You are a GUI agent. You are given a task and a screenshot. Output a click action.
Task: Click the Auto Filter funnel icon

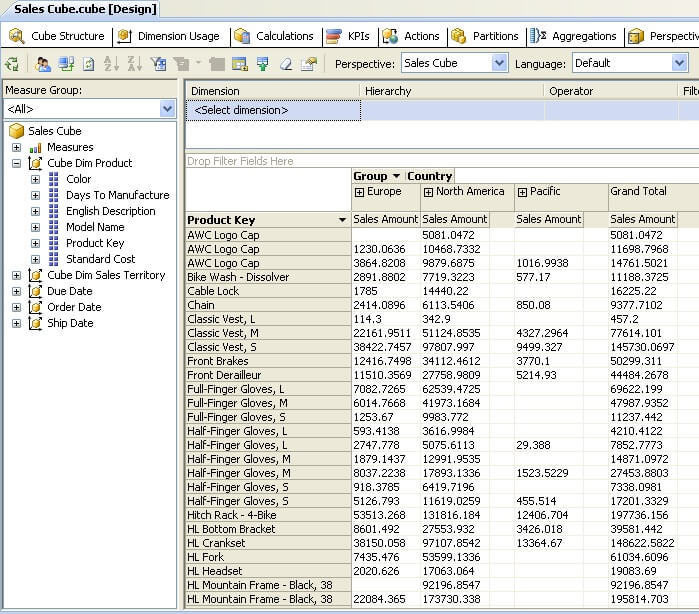point(158,64)
